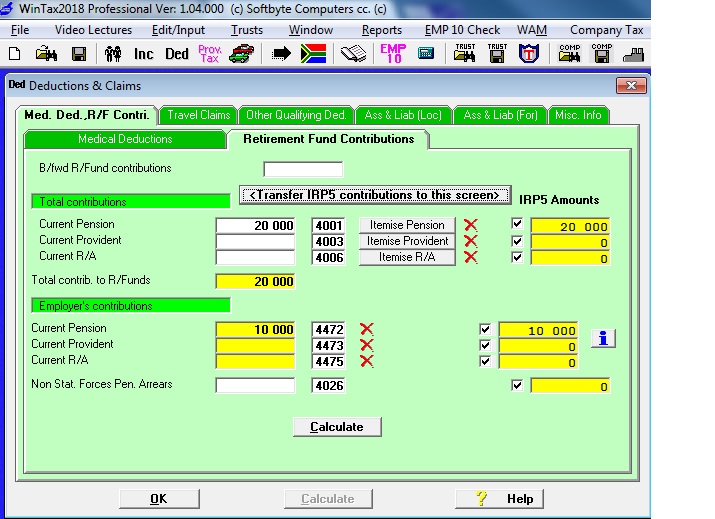Screen dimensions: 715x519
Task: Click the Current Provident total contributions field
Action: click(x=255, y=241)
